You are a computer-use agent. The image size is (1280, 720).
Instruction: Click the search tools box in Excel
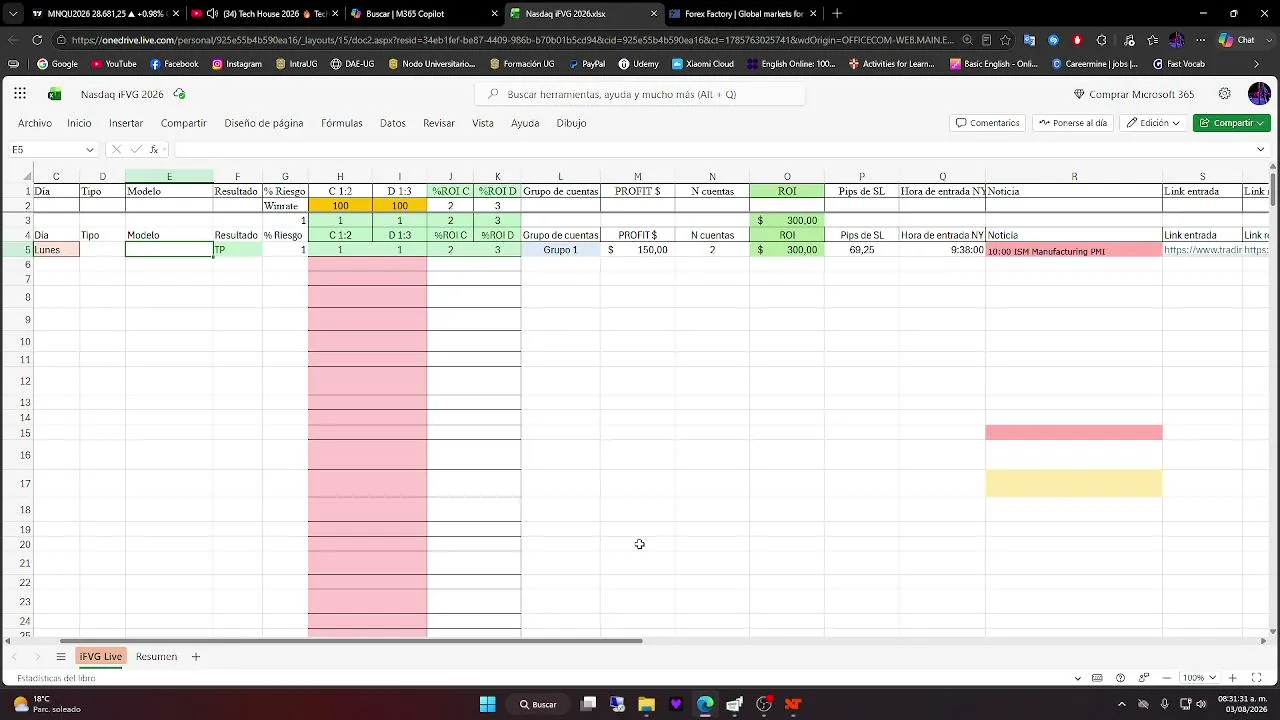click(x=640, y=94)
